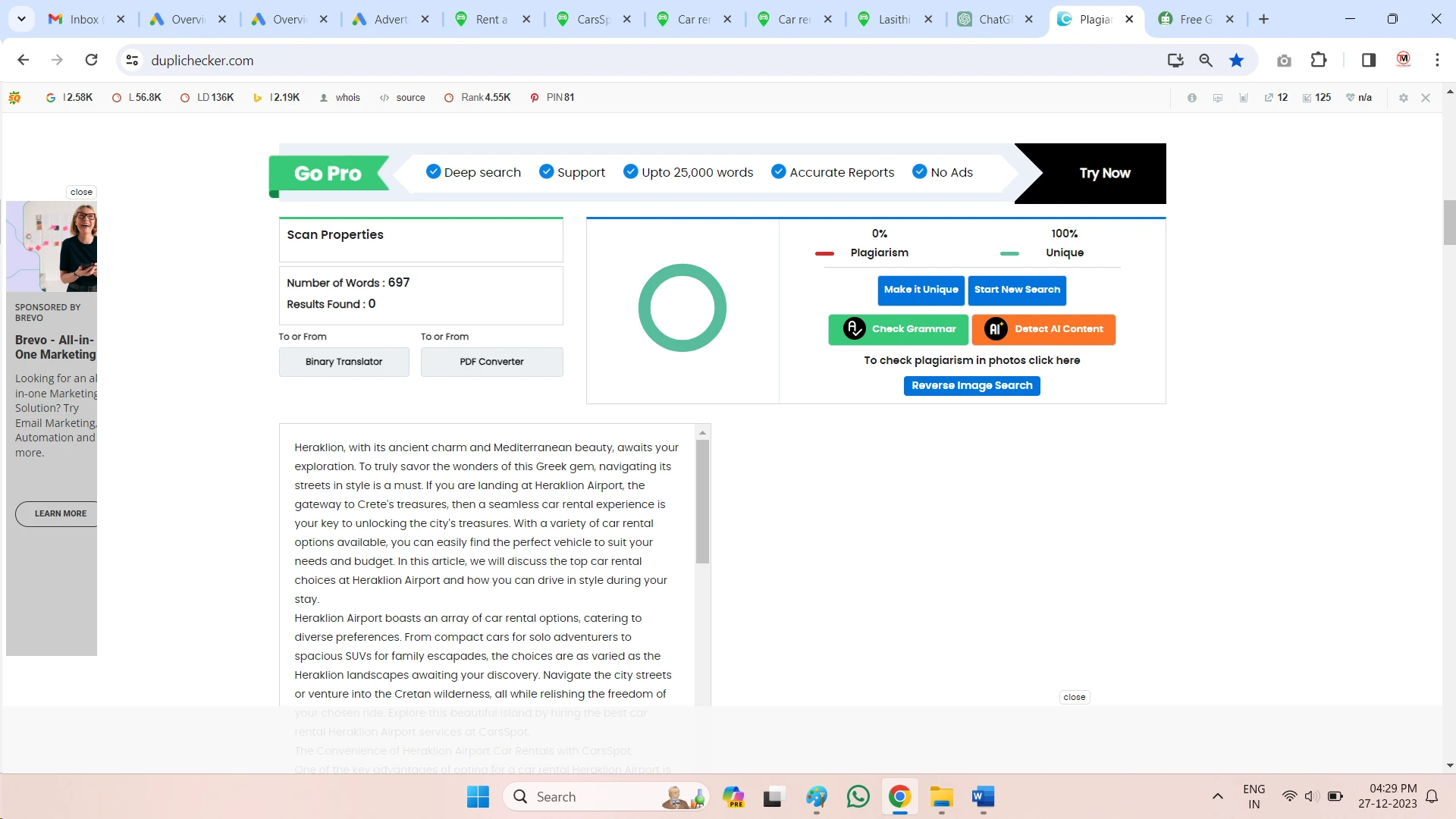This screenshot has height=819, width=1456.
Task: Reload the duplichecker page
Action: (x=91, y=60)
